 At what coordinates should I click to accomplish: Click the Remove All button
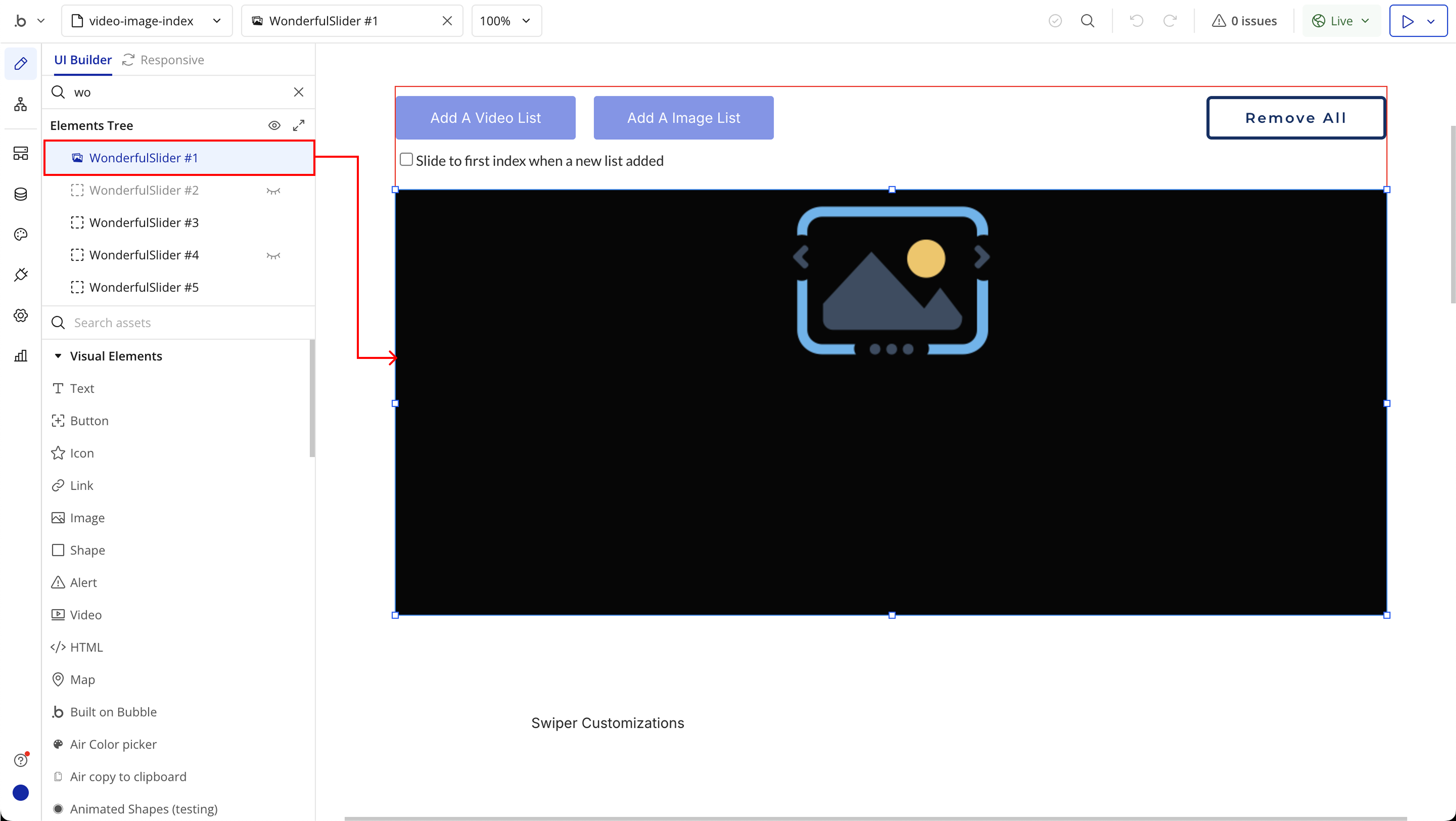[x=1295, y=118]
